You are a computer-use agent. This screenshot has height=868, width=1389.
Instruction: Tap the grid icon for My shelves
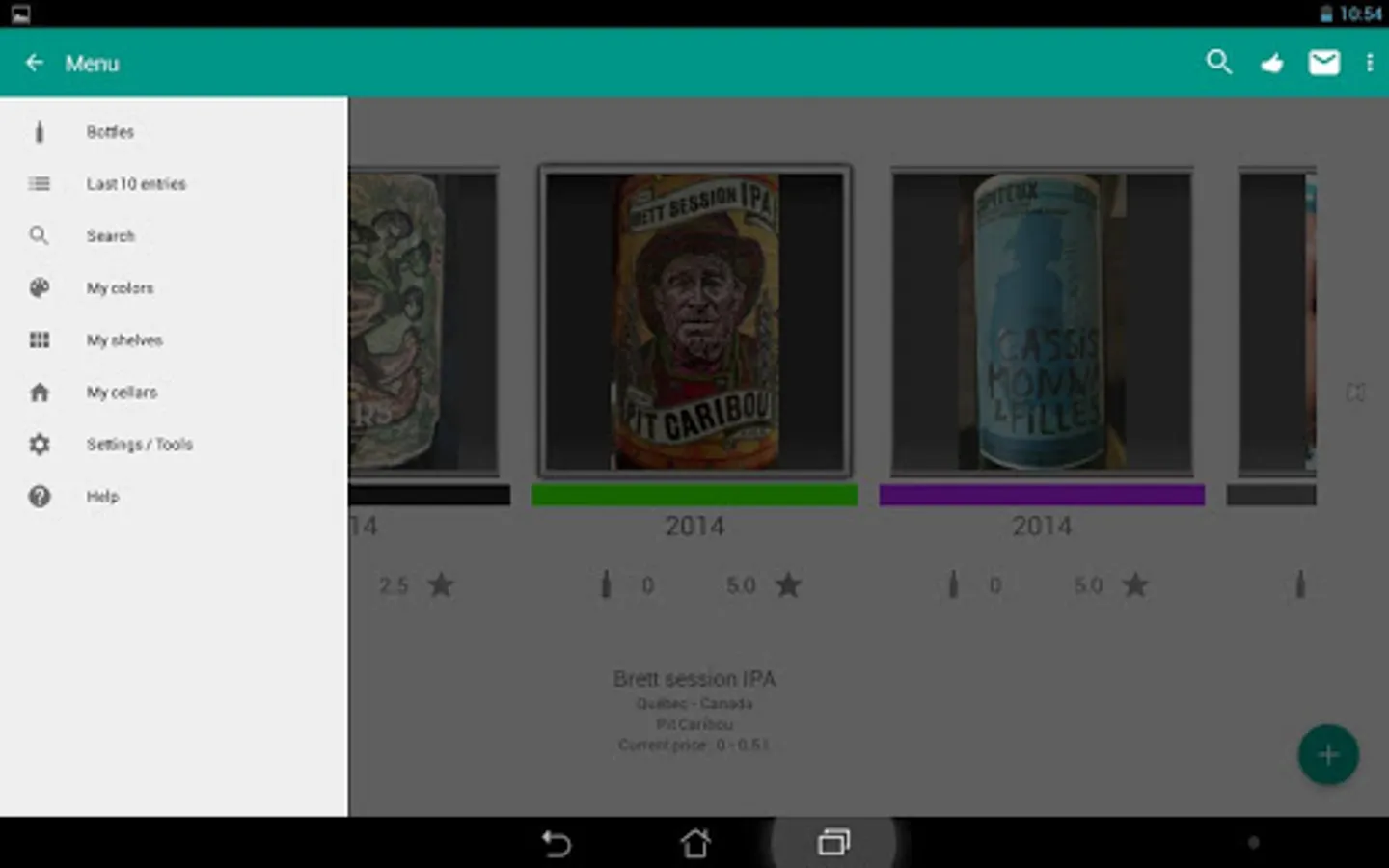tap(40, 339)
